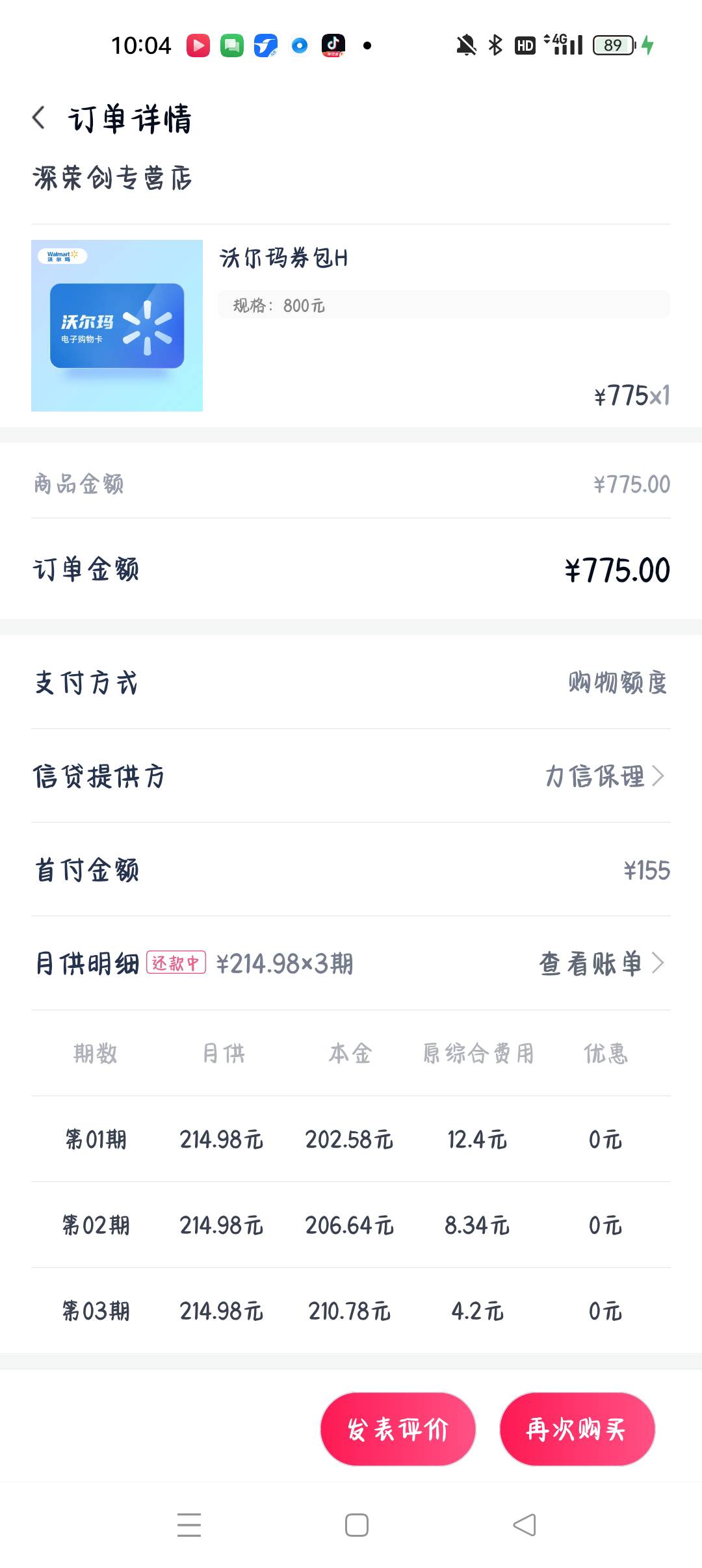Image resolution: width=702 pixels, height=1568 pixels.
Task: Open 查看账单 to view the bill
Action: pyautogui.click(x=590, y=963)
